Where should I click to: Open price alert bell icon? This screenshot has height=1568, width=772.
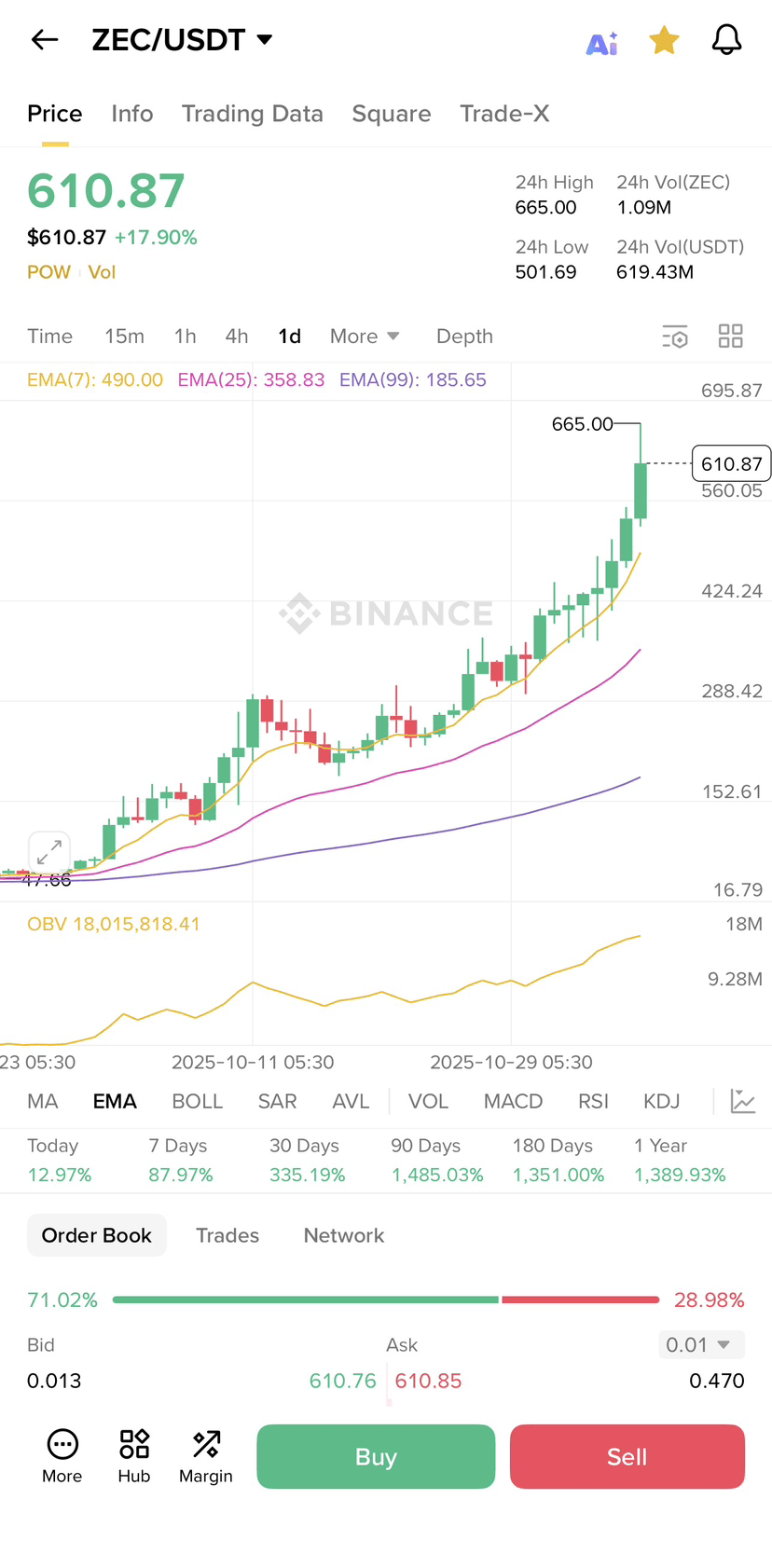[x=726, y=39]
